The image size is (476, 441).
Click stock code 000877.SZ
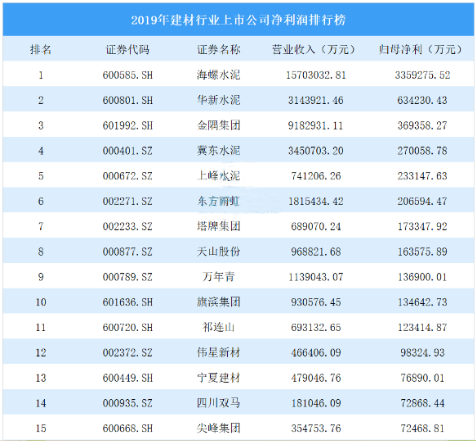point(128,252)
